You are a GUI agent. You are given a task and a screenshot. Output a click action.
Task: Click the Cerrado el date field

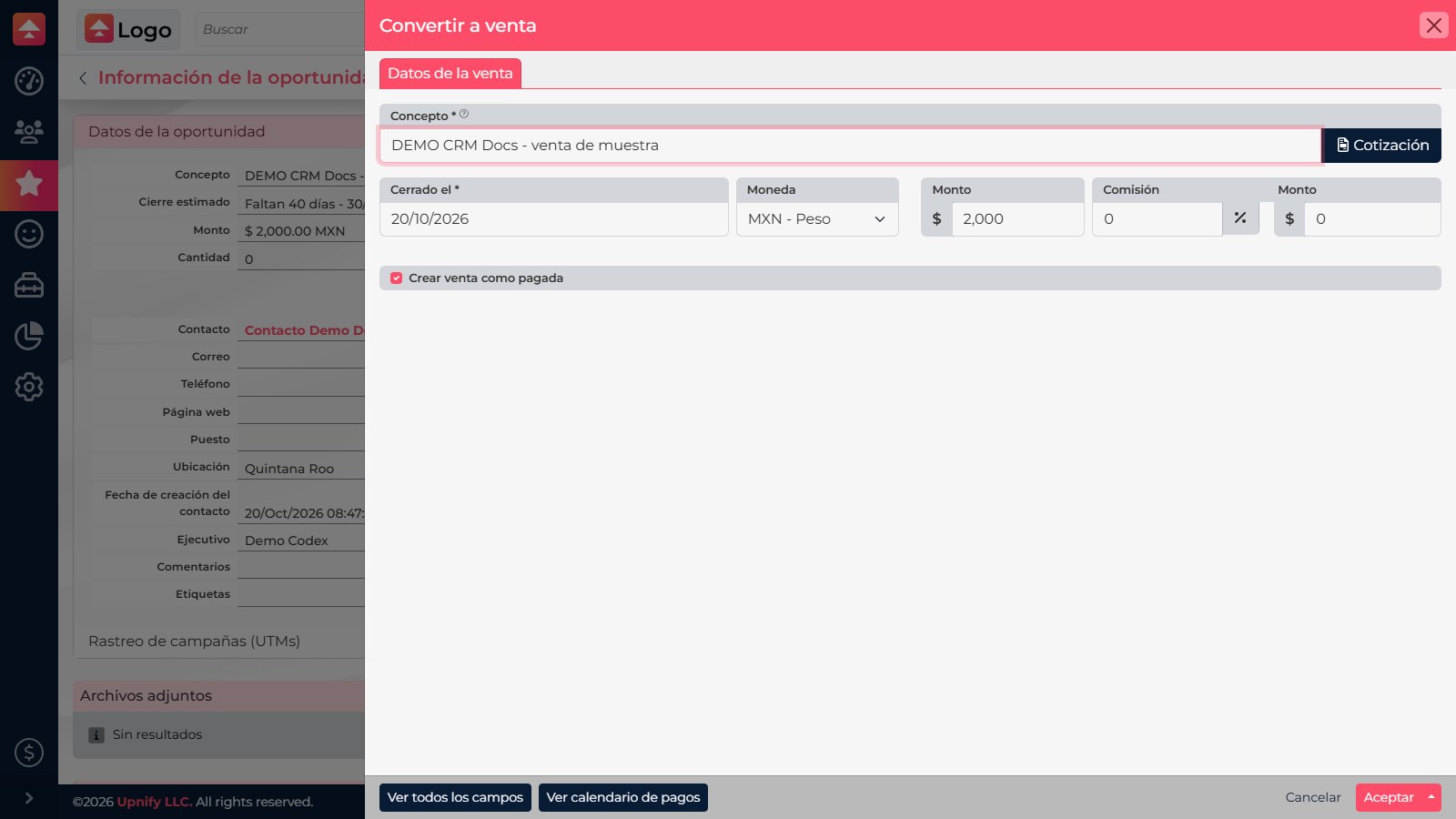pyautogui.click(x=554, y=219)
